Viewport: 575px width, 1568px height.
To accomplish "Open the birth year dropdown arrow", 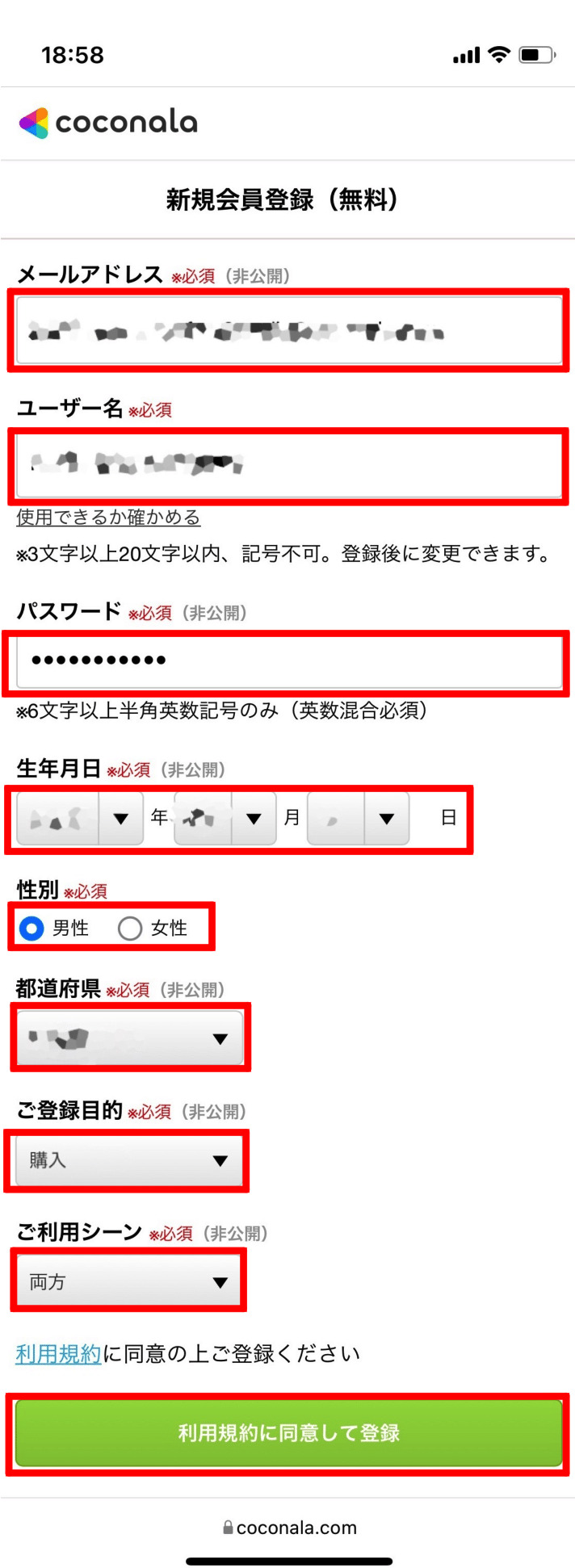I will [121, 819].
